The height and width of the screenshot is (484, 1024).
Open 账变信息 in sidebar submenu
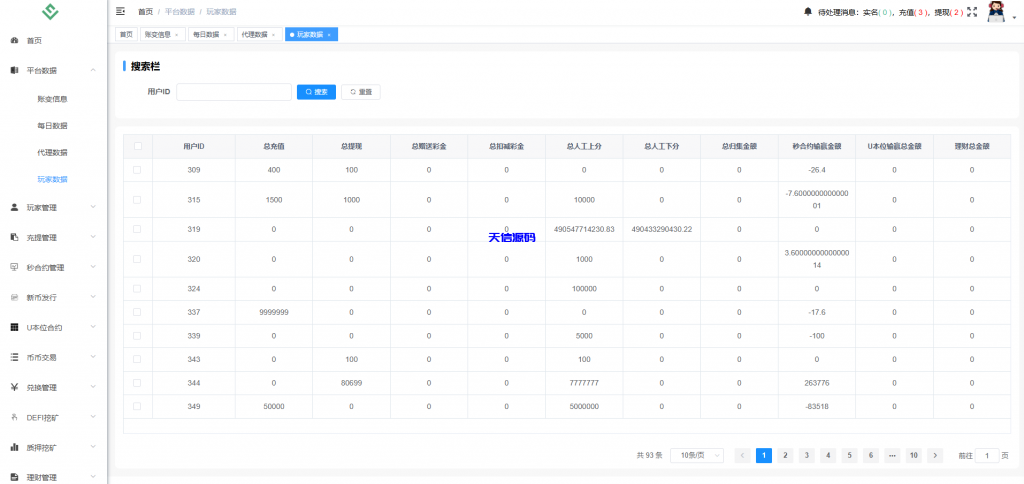coord(53,99)
